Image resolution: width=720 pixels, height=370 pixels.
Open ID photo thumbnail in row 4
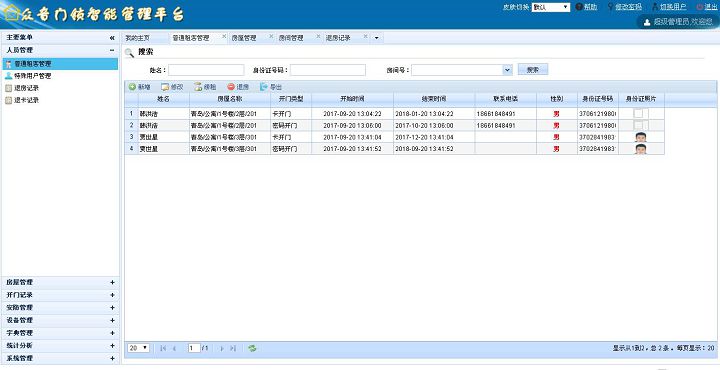click(x=641, y=149)
